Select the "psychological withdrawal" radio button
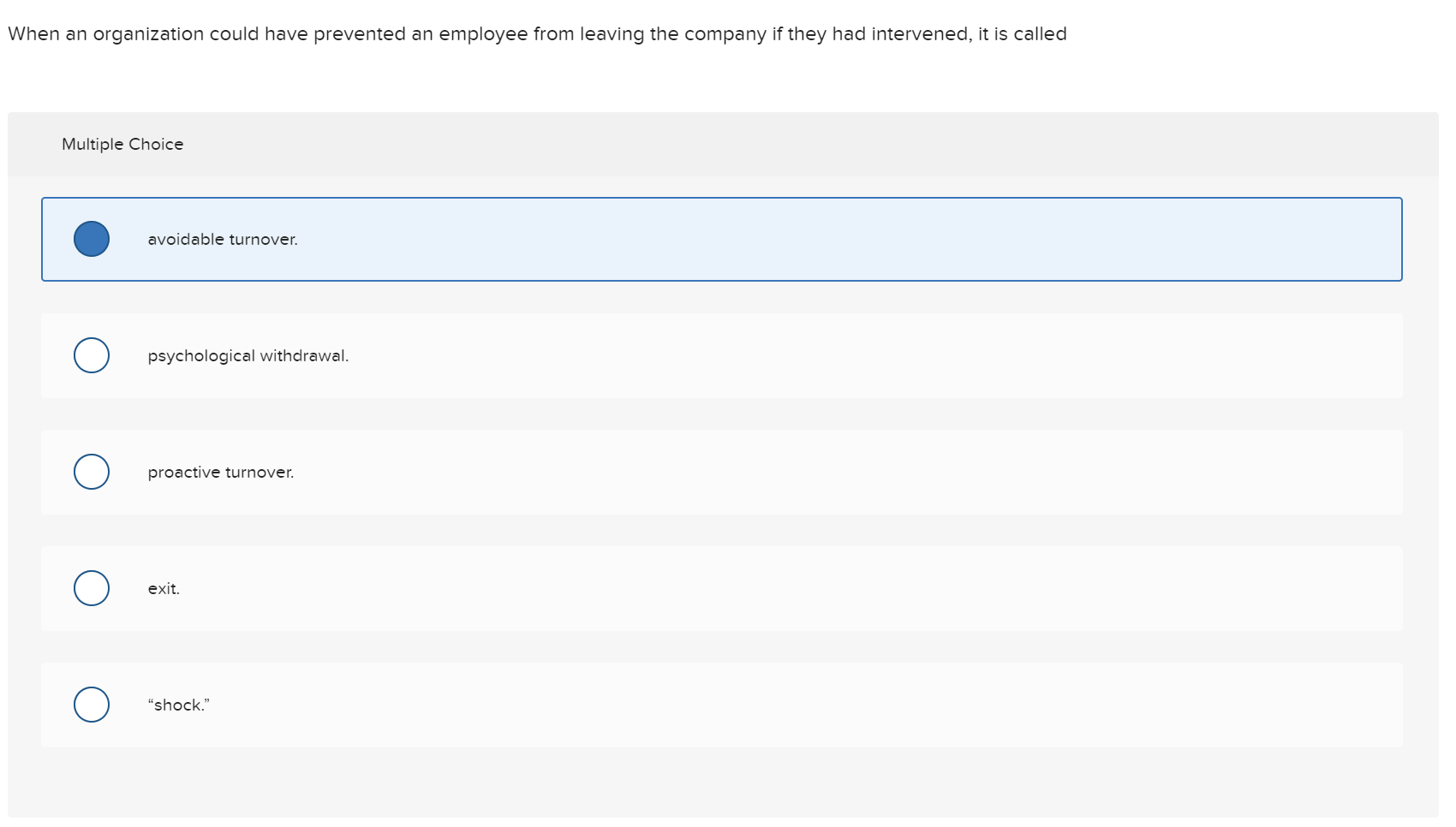 click(91, 355)
